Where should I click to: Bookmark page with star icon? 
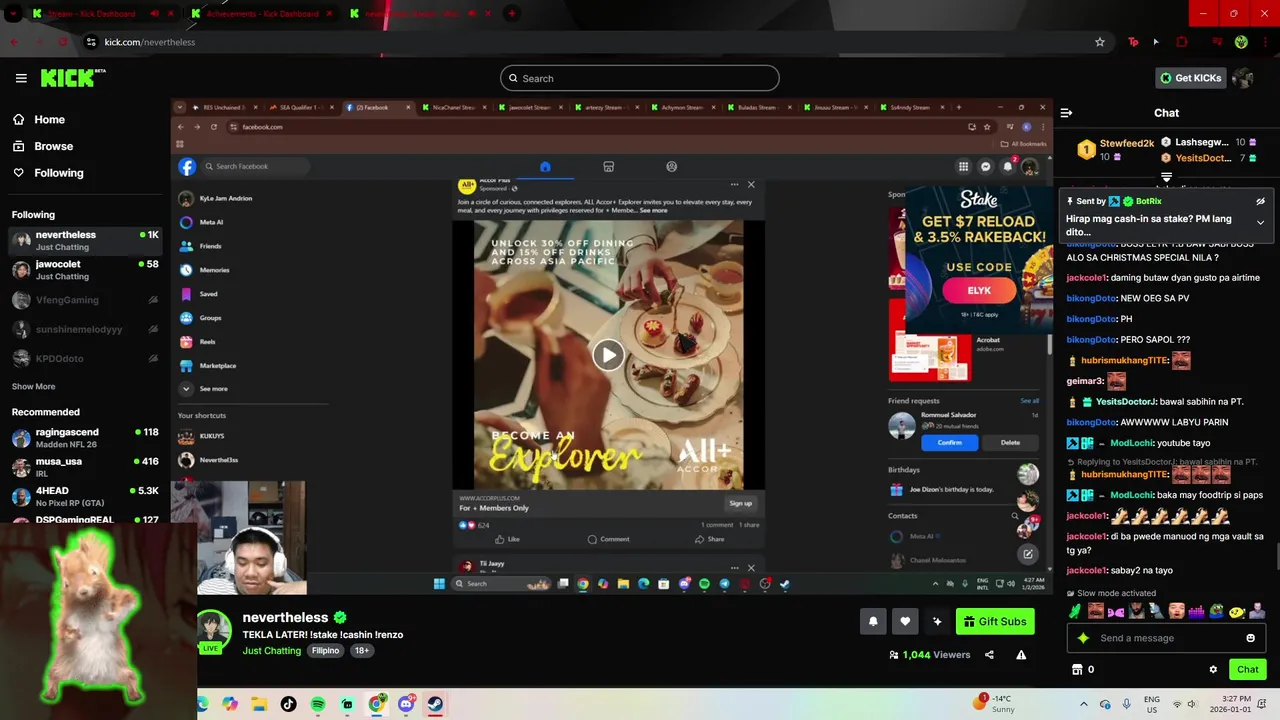1100,42
